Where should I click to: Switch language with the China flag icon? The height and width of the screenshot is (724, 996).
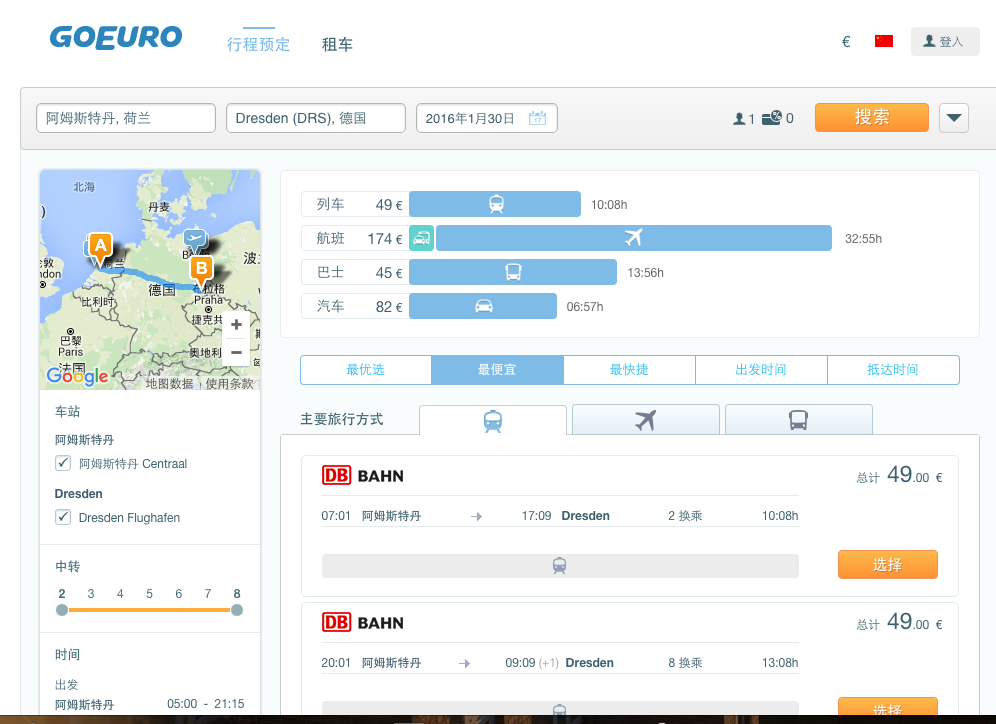(x=884, y=41)
